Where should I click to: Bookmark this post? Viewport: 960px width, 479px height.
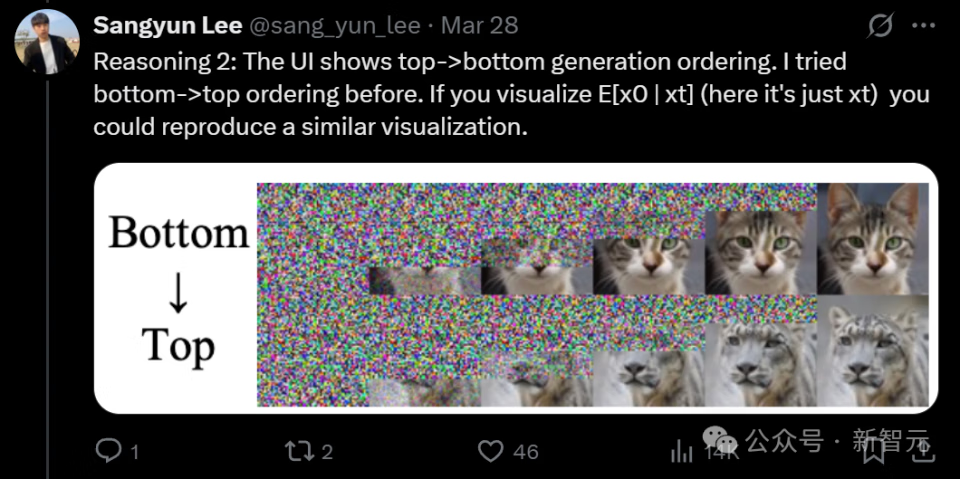click(874, 452)
